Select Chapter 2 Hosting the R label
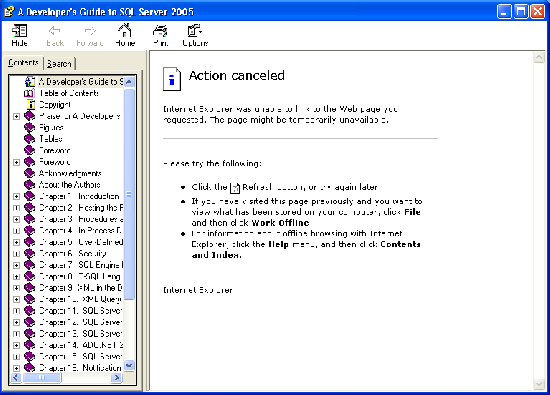 click(81, 208)
